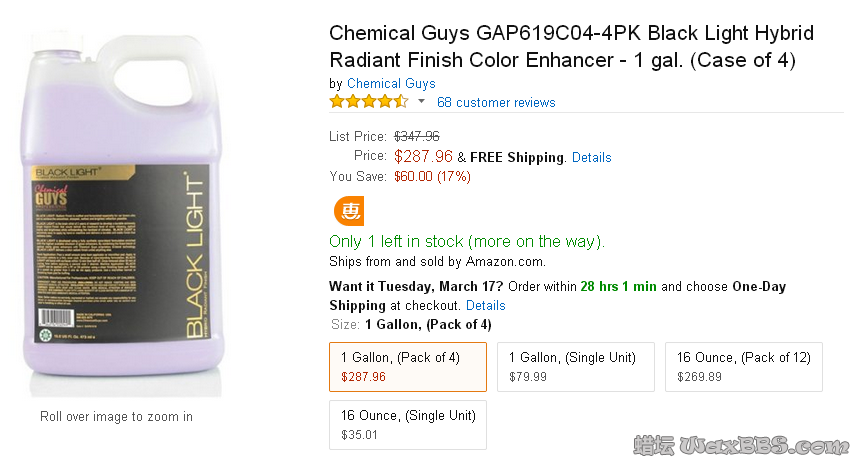Select the 16 Ounce (Single Unit) option

point(407,425)
